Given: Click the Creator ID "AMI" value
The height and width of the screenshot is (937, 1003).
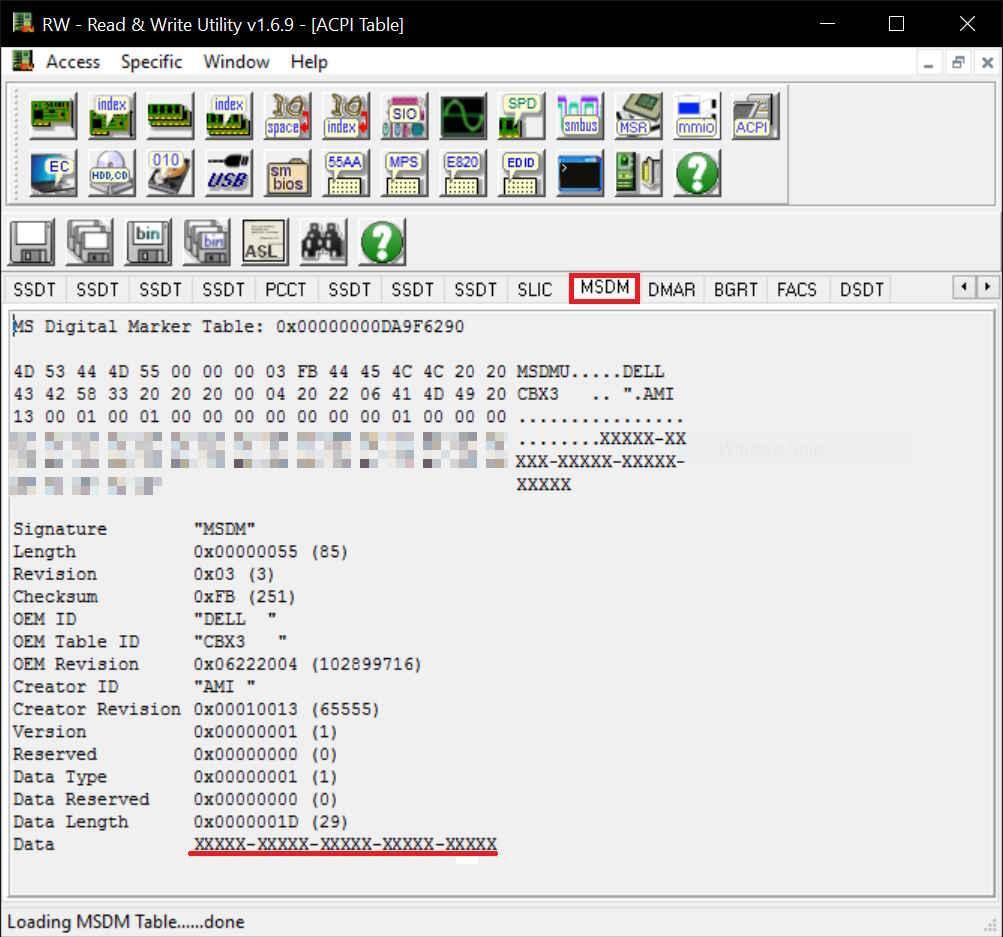Looking at the screenshot, I should 225,687.
